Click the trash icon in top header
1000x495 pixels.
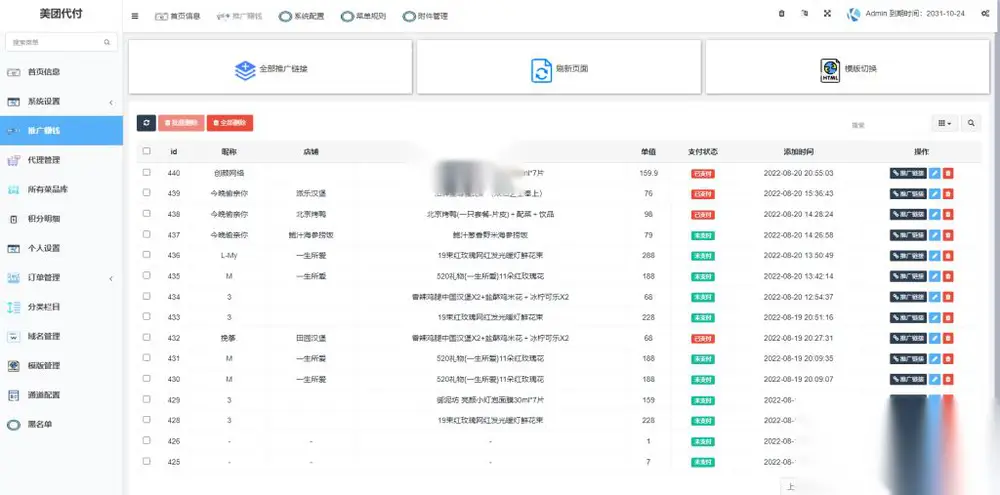[x=781, y=13]
